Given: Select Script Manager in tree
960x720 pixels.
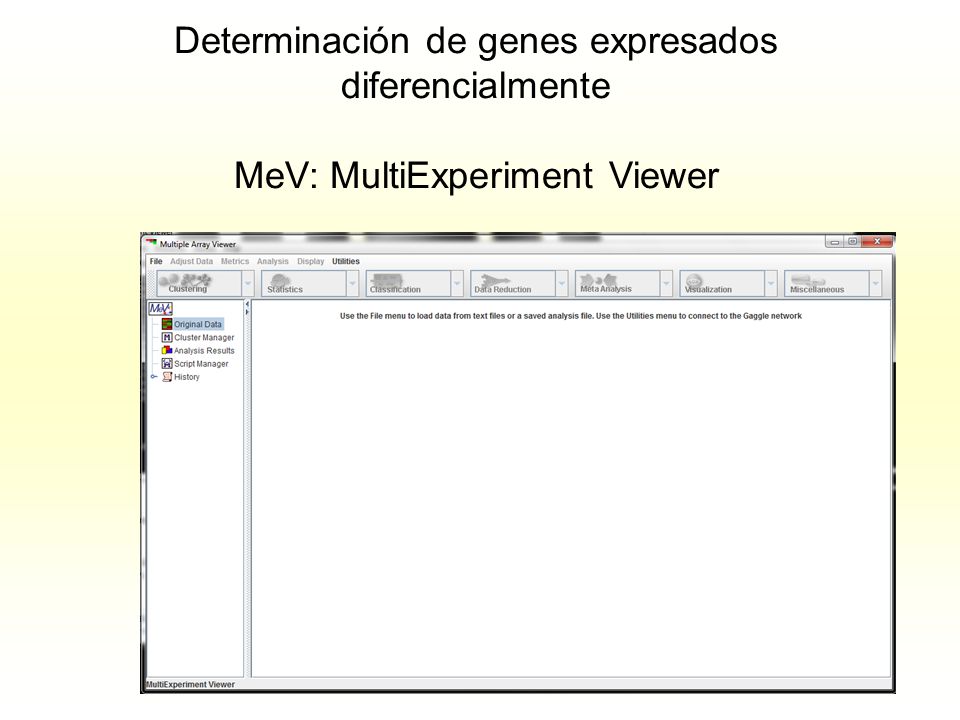Looking at the screenshot, I should (201, 364).
